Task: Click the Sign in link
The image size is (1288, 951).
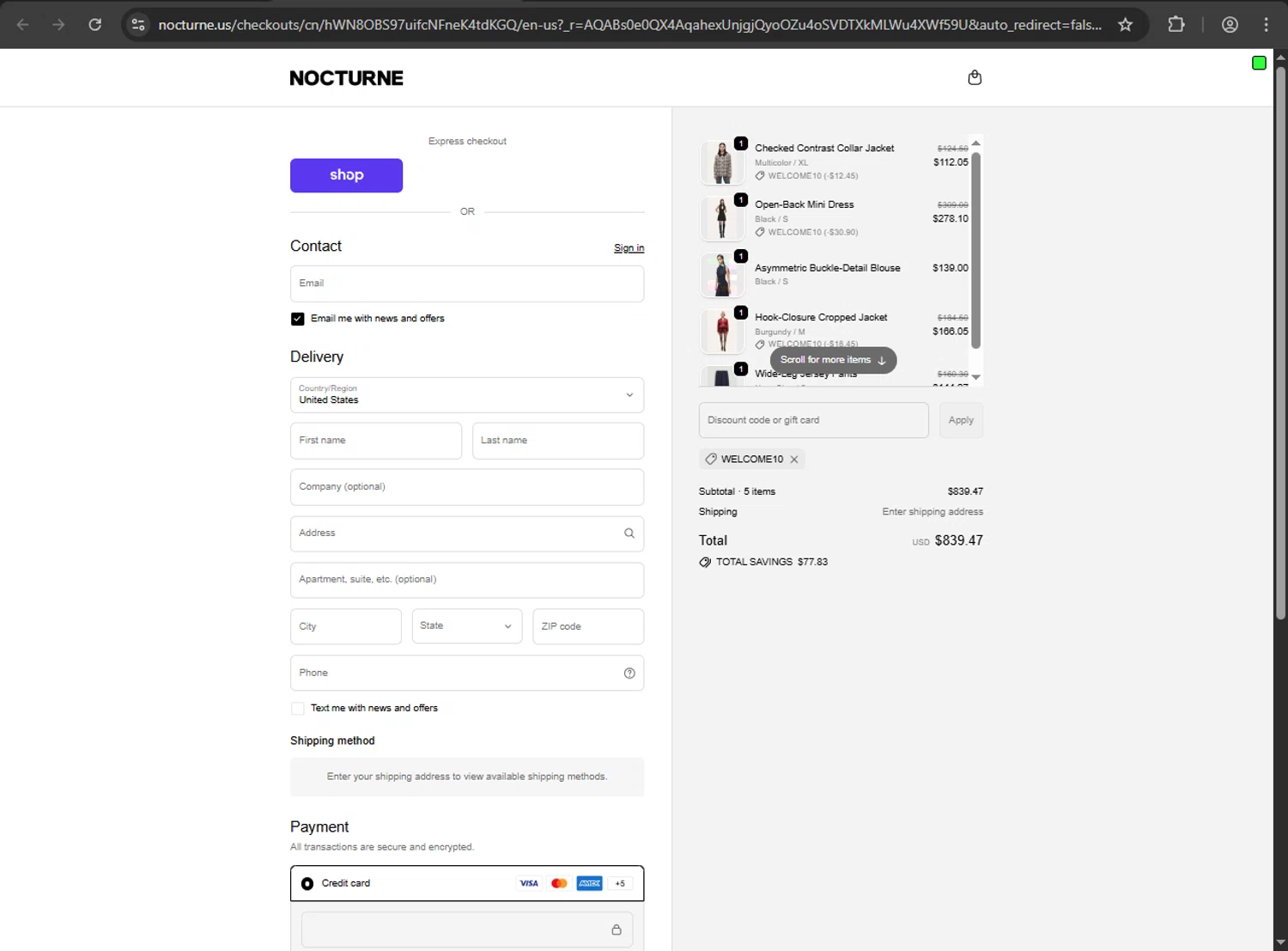Action: 629,248
